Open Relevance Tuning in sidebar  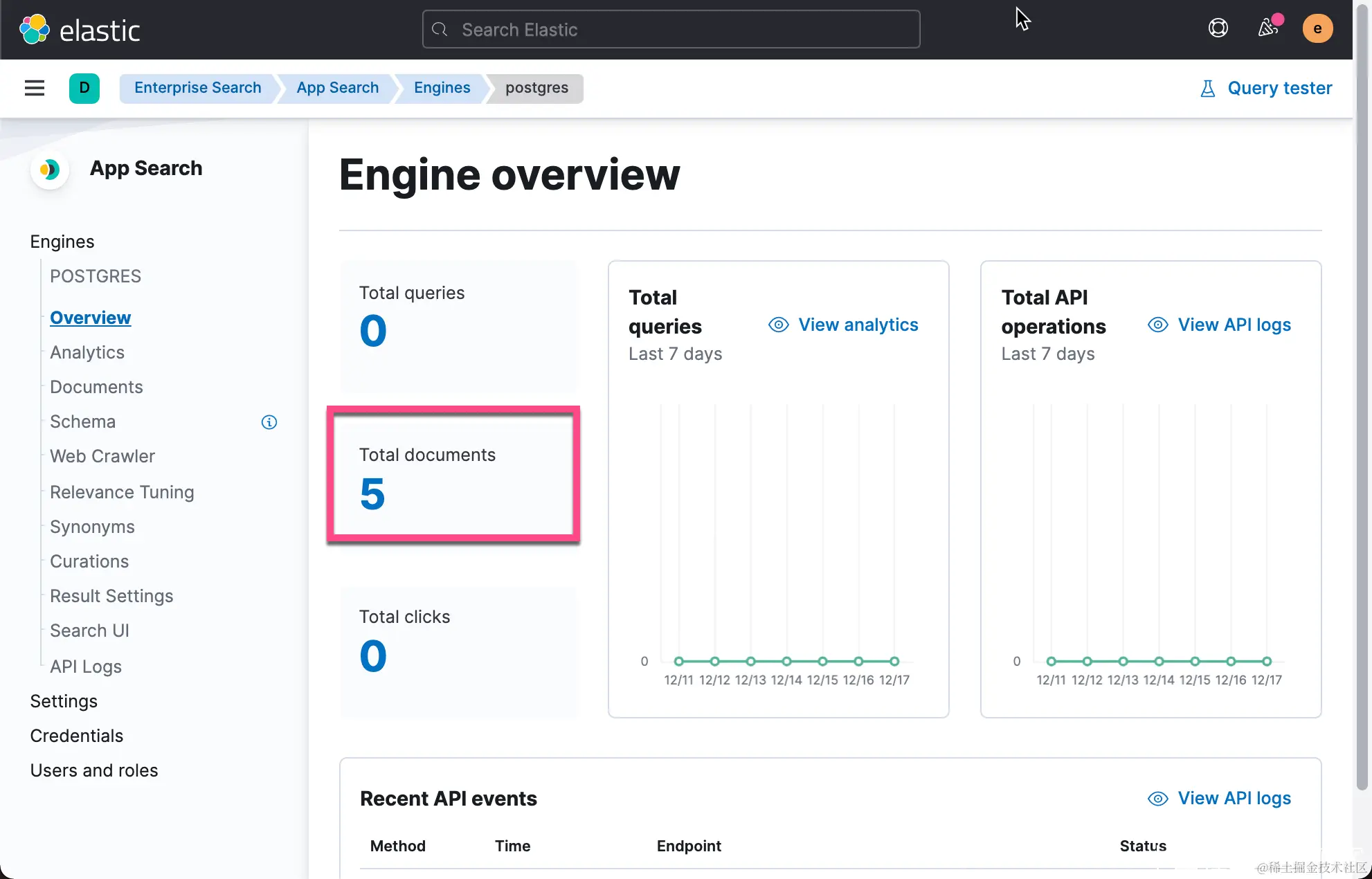pyautogui.click(x=122, y=492)
